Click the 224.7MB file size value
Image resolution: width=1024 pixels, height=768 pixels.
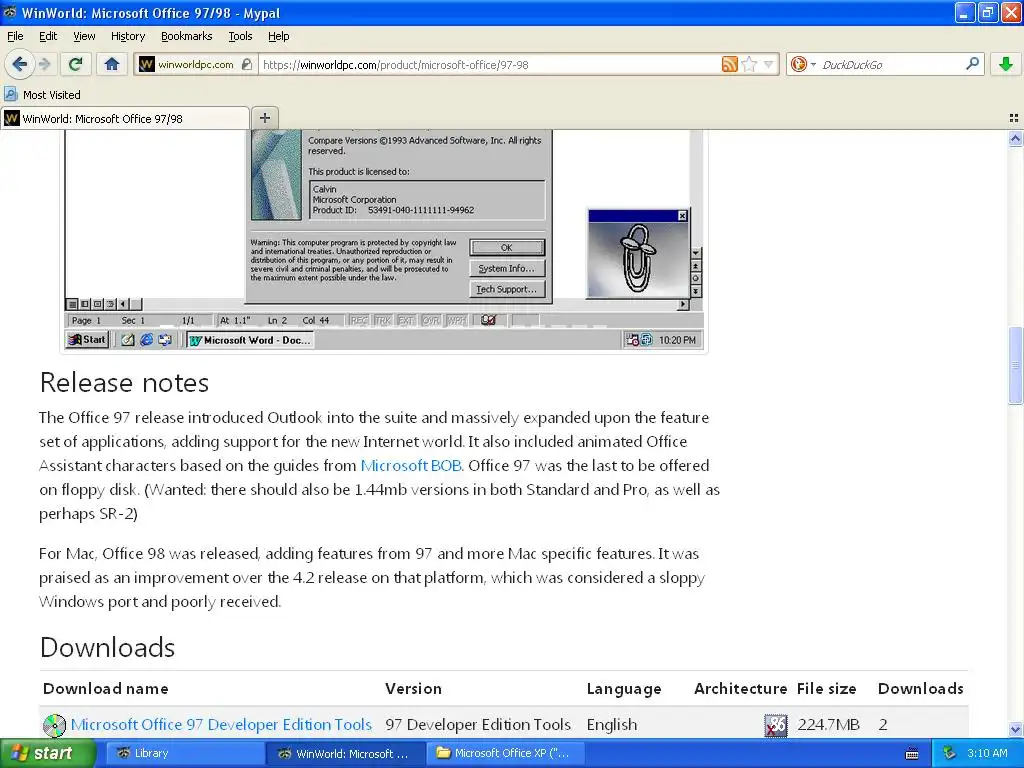828,724
